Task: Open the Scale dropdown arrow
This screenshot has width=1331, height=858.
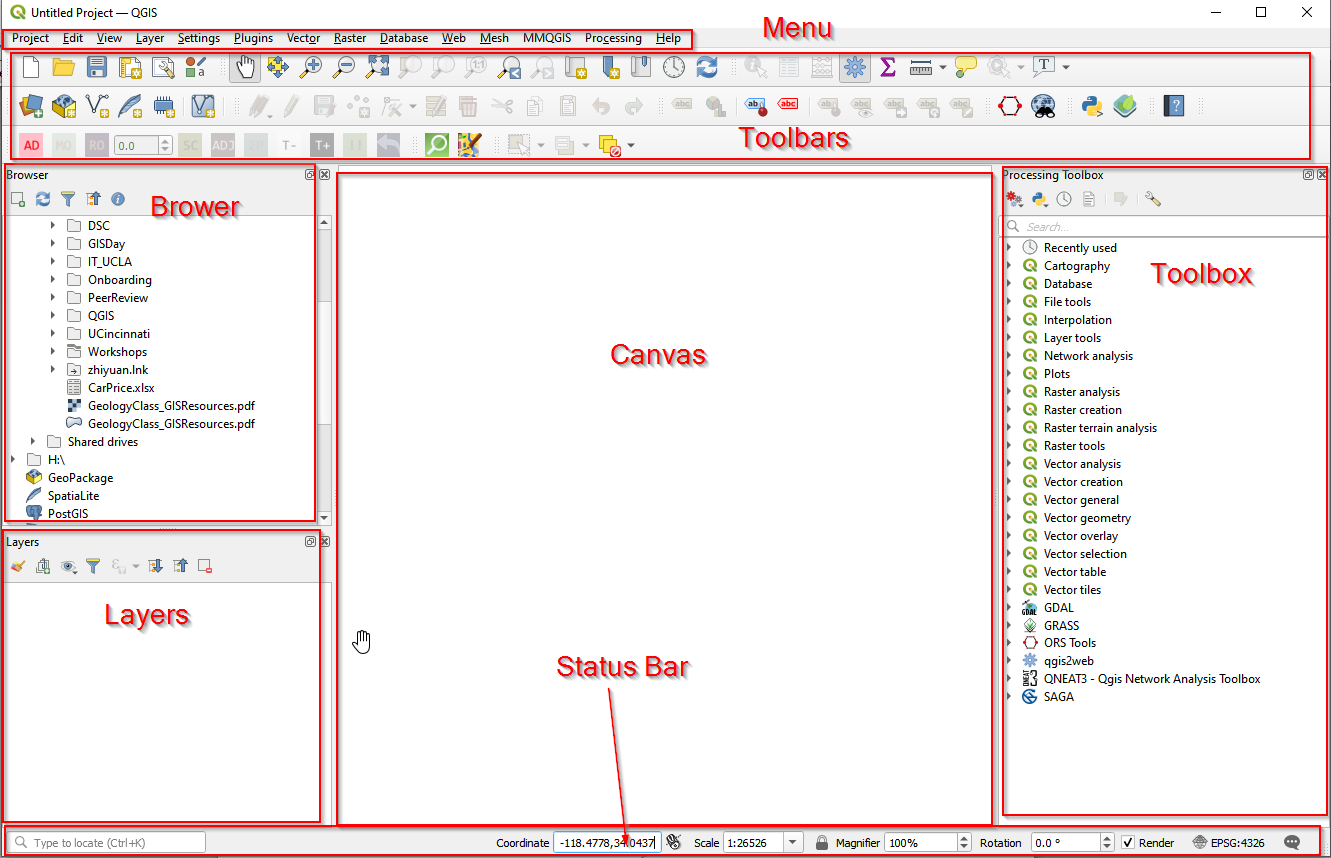Action: pos(794,843)
